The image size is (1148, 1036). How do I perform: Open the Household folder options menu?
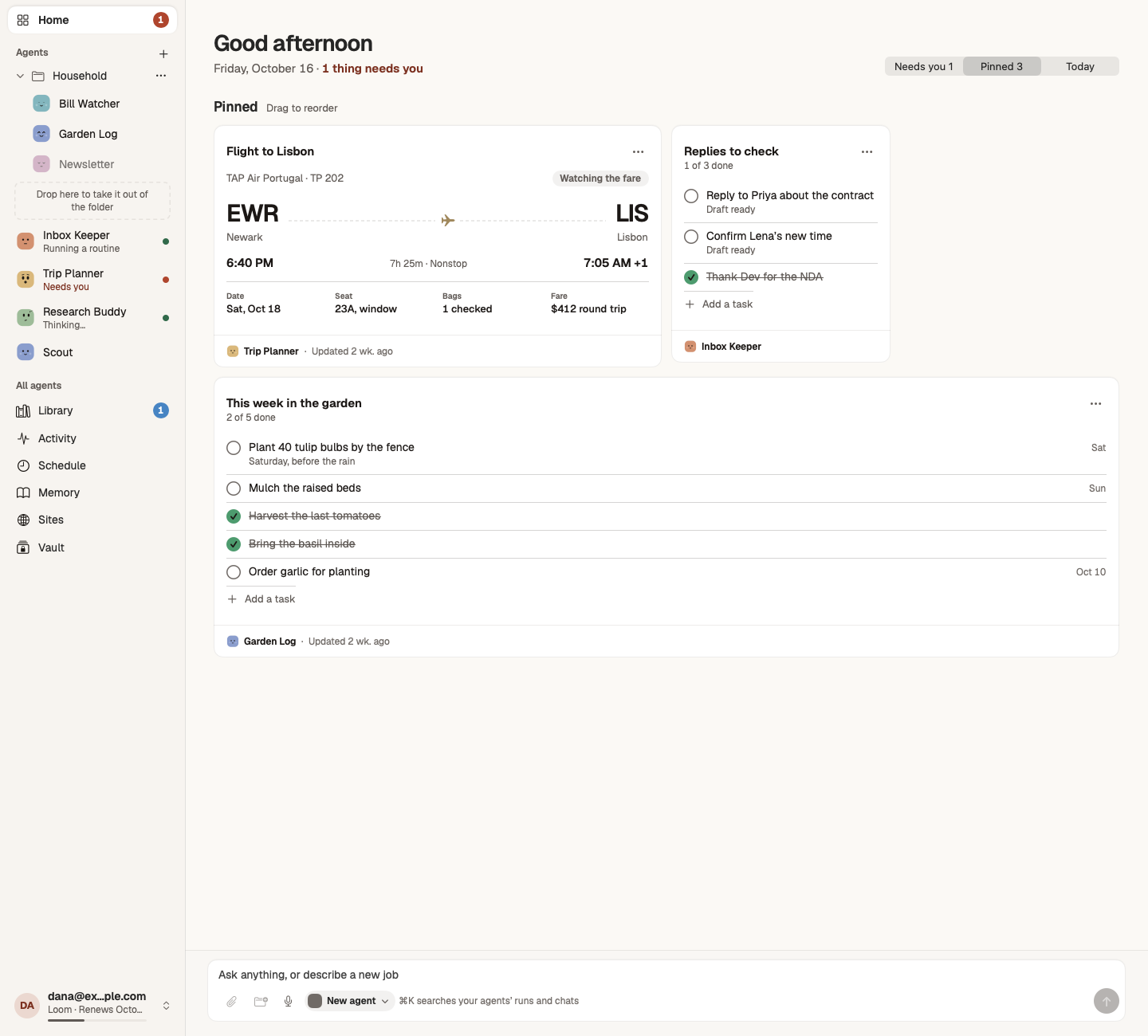click(x=161, y=76)
